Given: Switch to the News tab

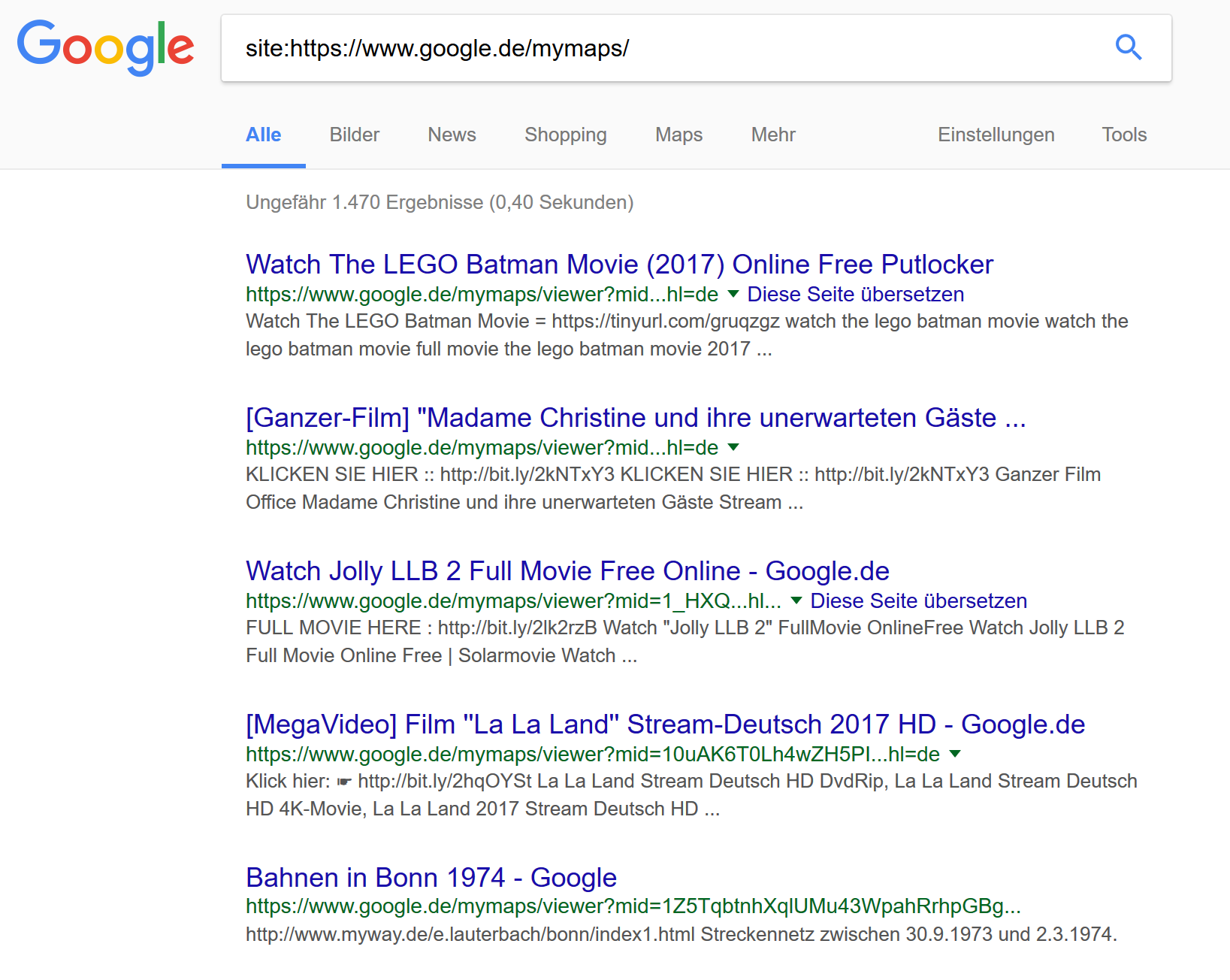Looking at the screenshot, I should click(x=452, y=135).
